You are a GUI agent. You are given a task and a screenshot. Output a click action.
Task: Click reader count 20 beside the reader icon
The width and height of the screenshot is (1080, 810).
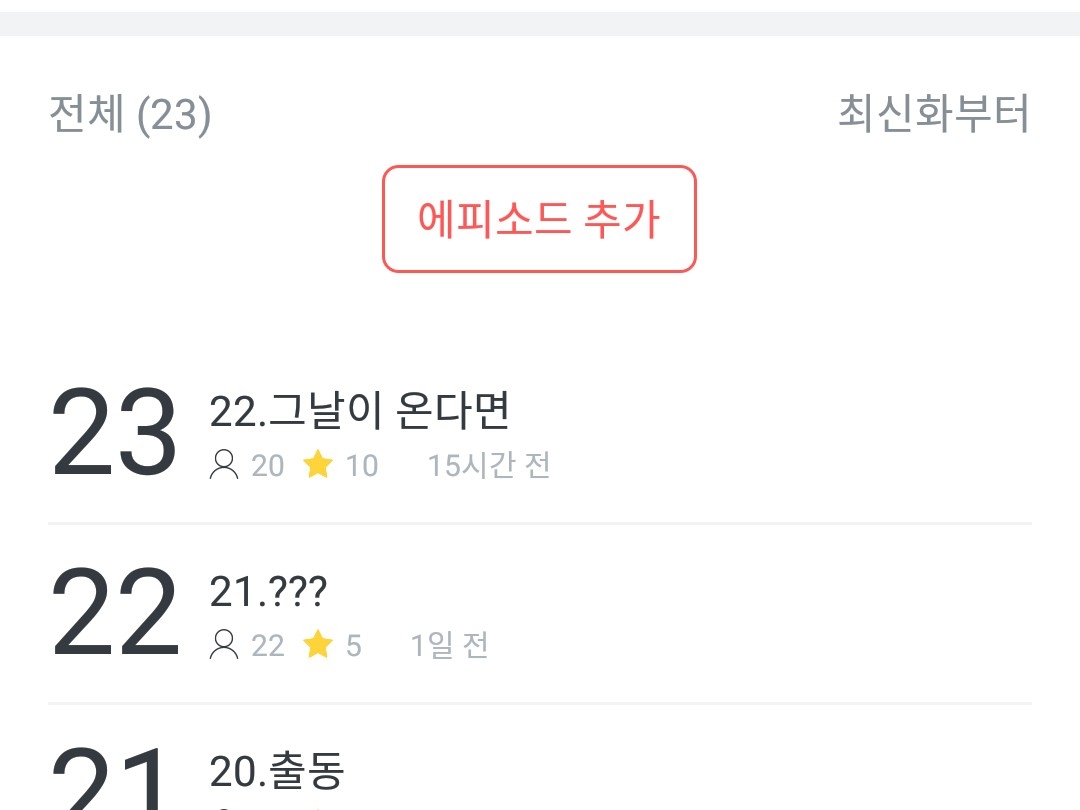pyautogui.click(x=268, y=466)
